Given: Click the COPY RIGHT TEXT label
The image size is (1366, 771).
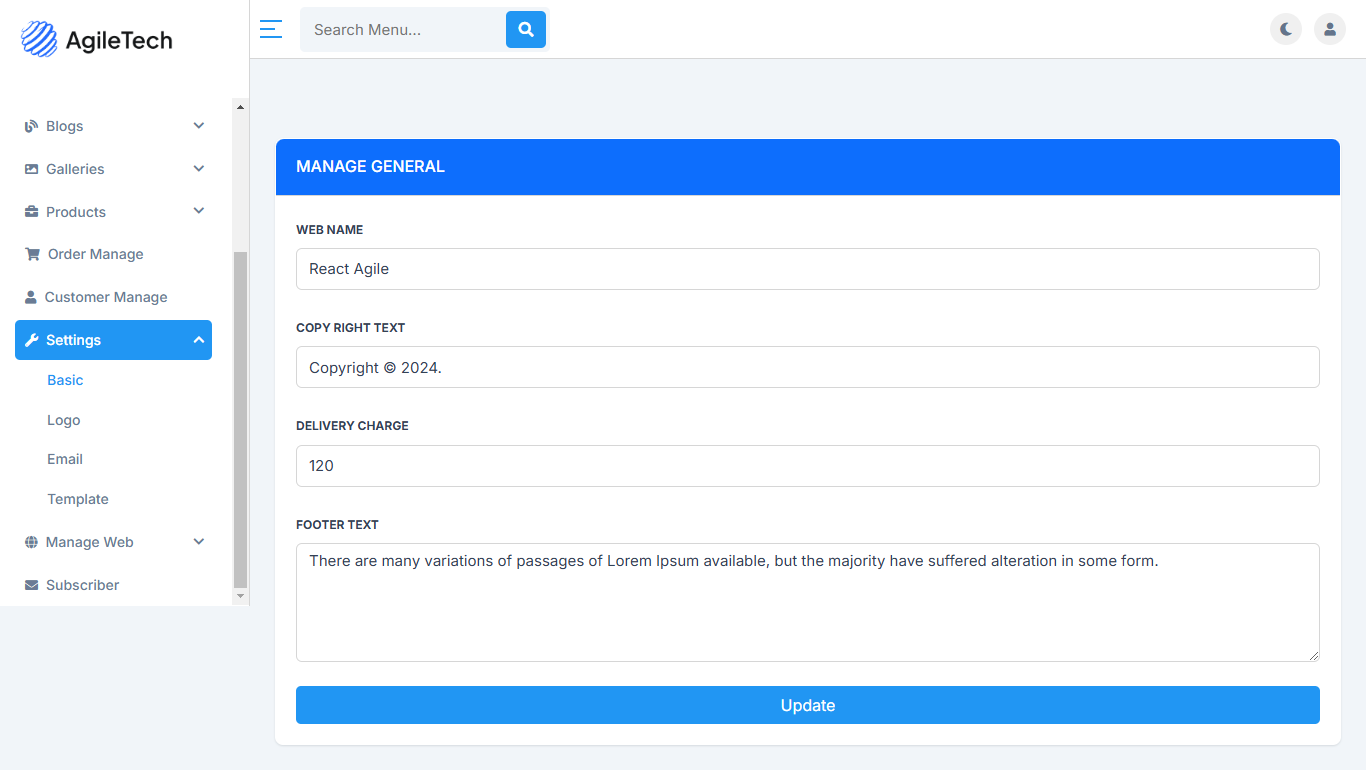Looking at the screenshot, I should click(x=351, y=328).
